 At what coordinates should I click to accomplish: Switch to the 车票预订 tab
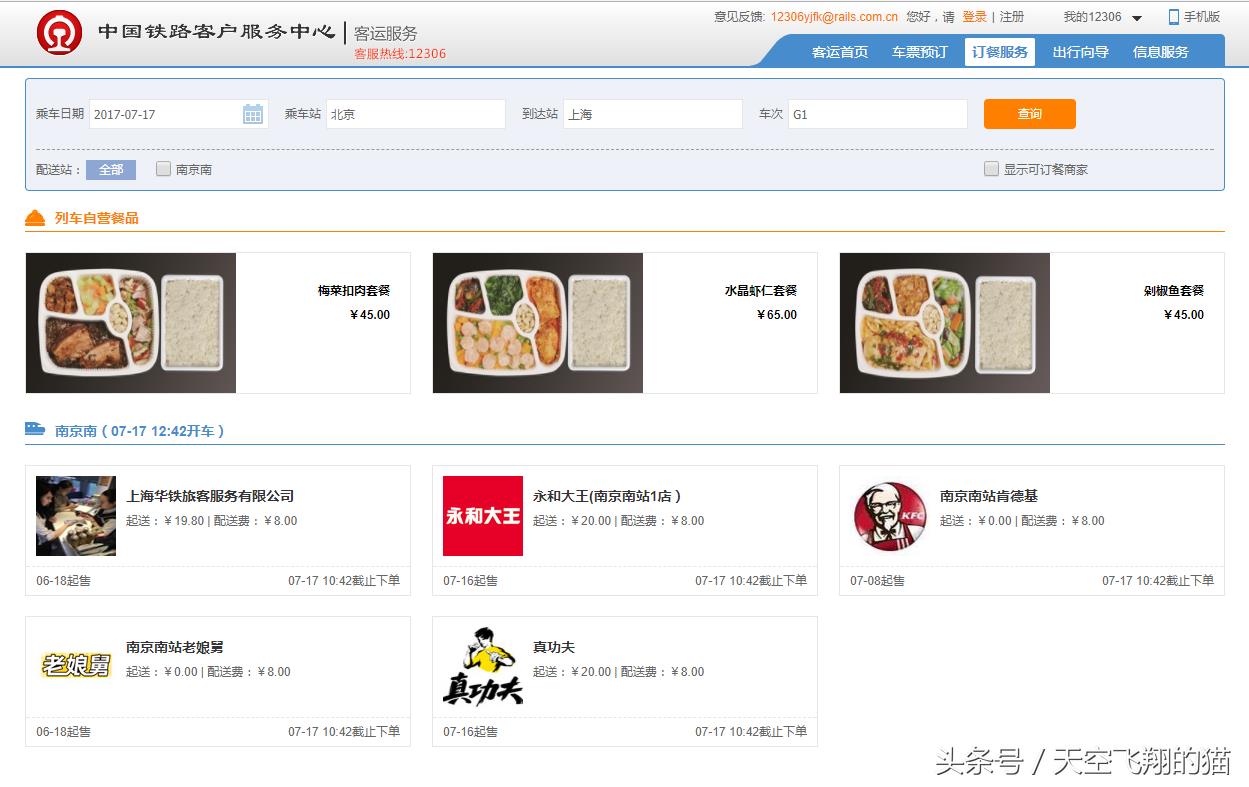919,52
